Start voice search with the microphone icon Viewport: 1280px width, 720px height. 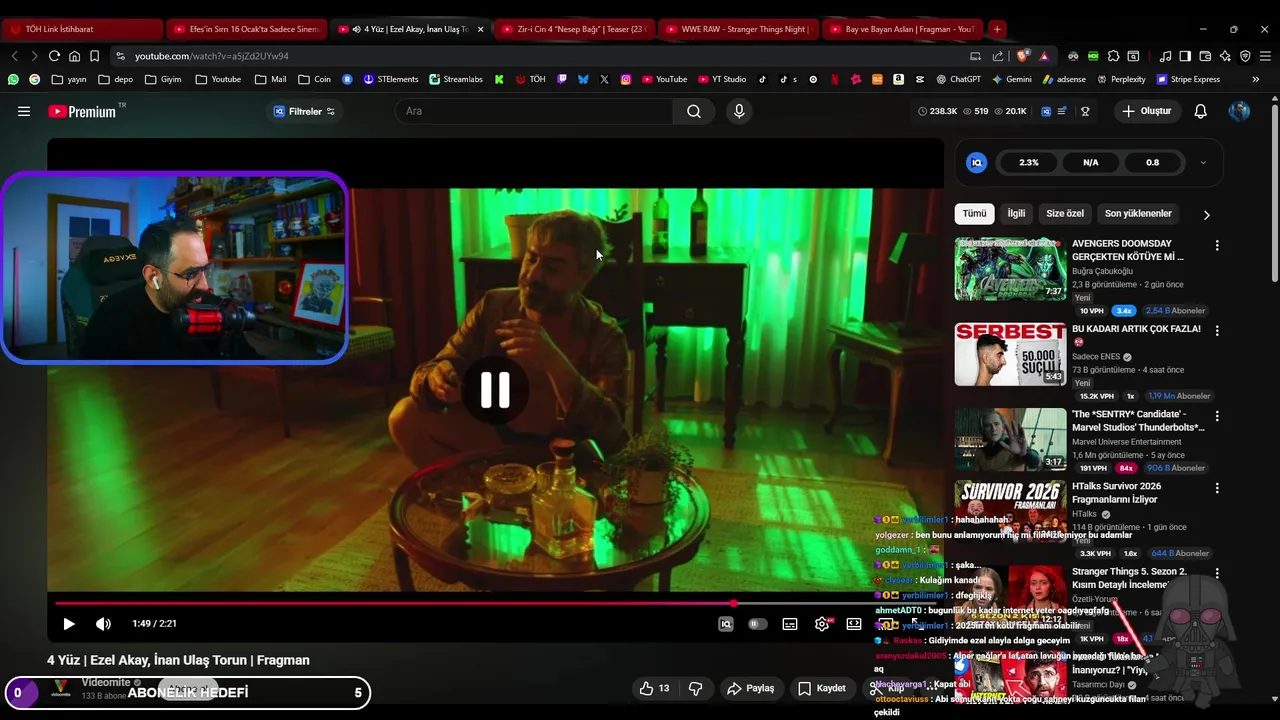pos(739,111)
